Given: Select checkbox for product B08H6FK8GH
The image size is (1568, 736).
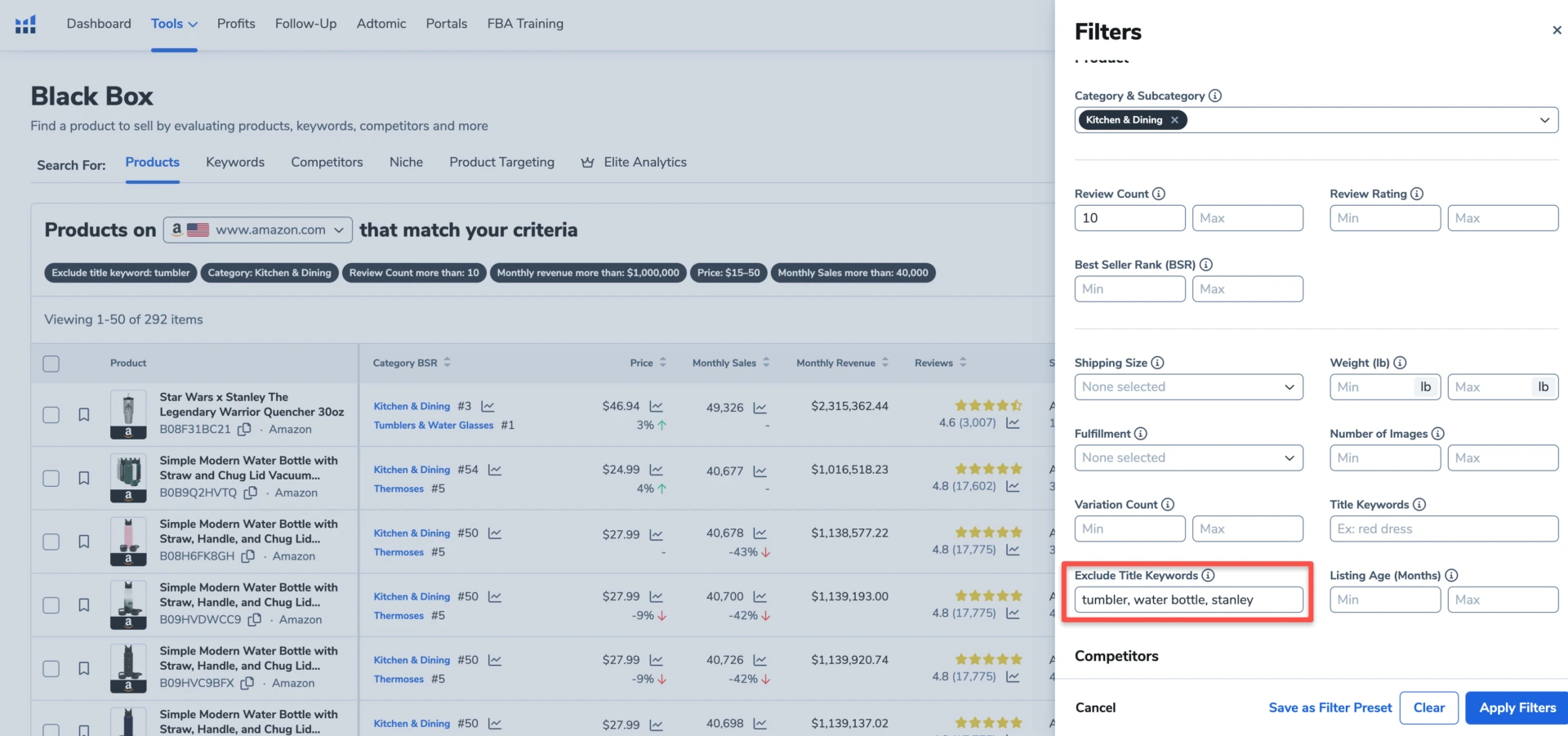Looking at the screenshot, I should [x=51, y=542].
